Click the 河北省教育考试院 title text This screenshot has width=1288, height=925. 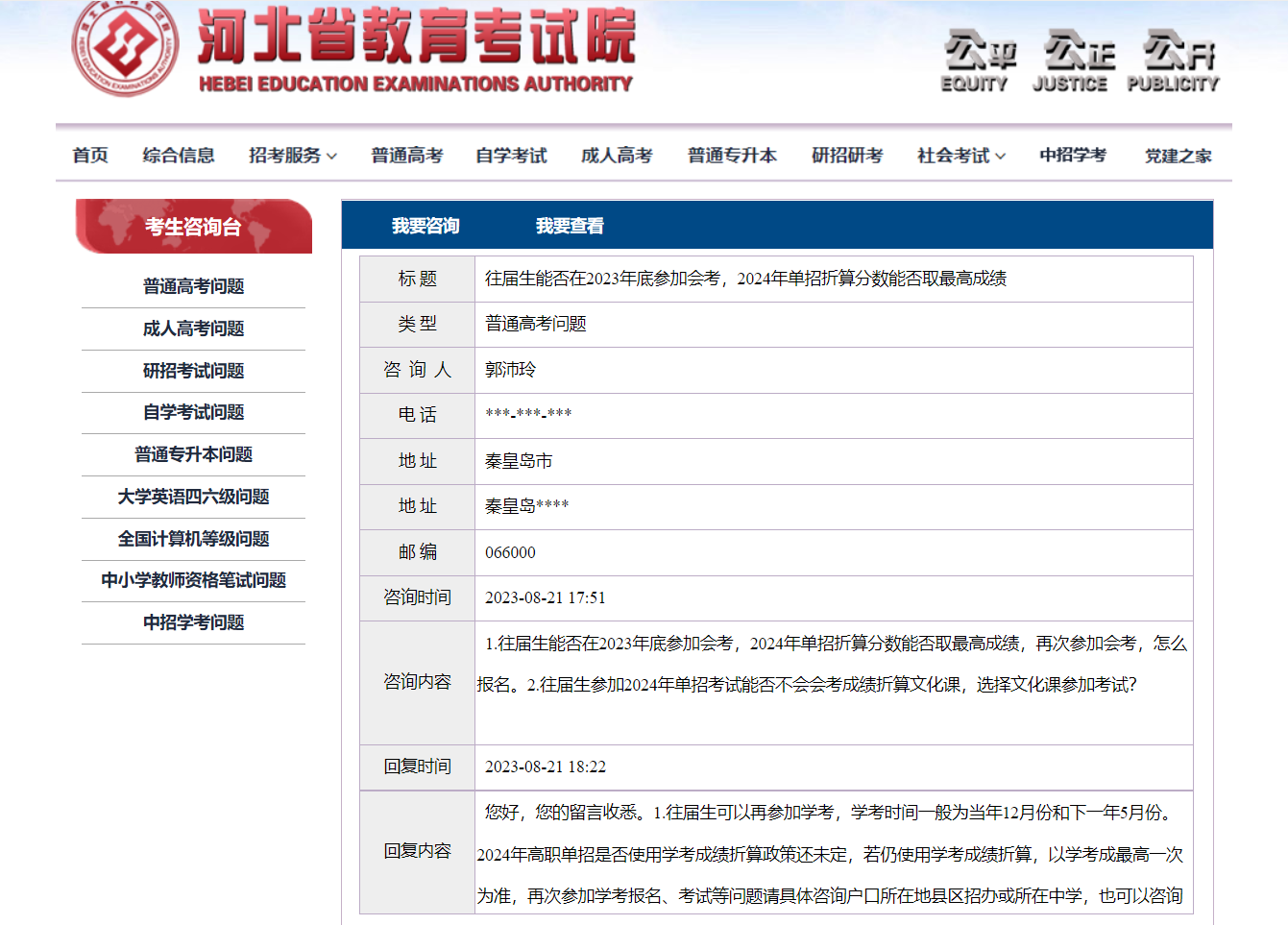click(416, 36)
